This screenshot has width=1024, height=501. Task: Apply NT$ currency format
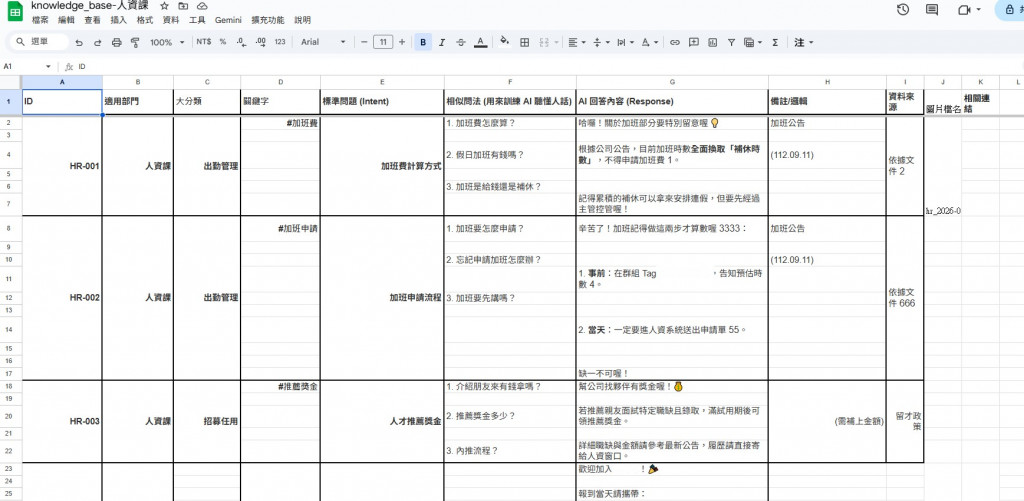(x=203, y=42)
